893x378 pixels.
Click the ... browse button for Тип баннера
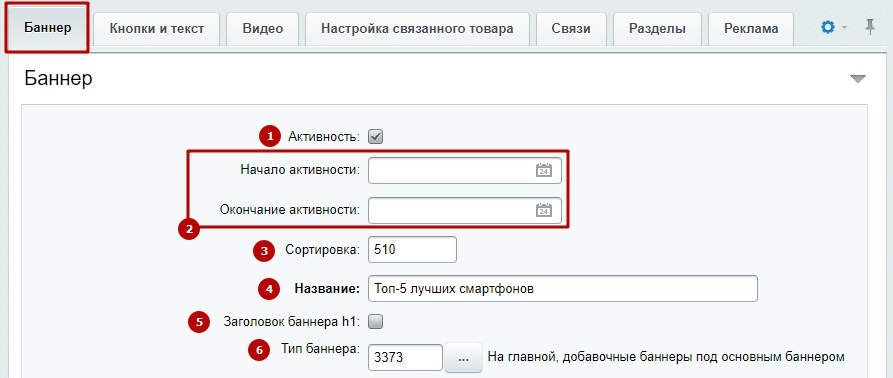pyautogui.click(x=463, y=358)
